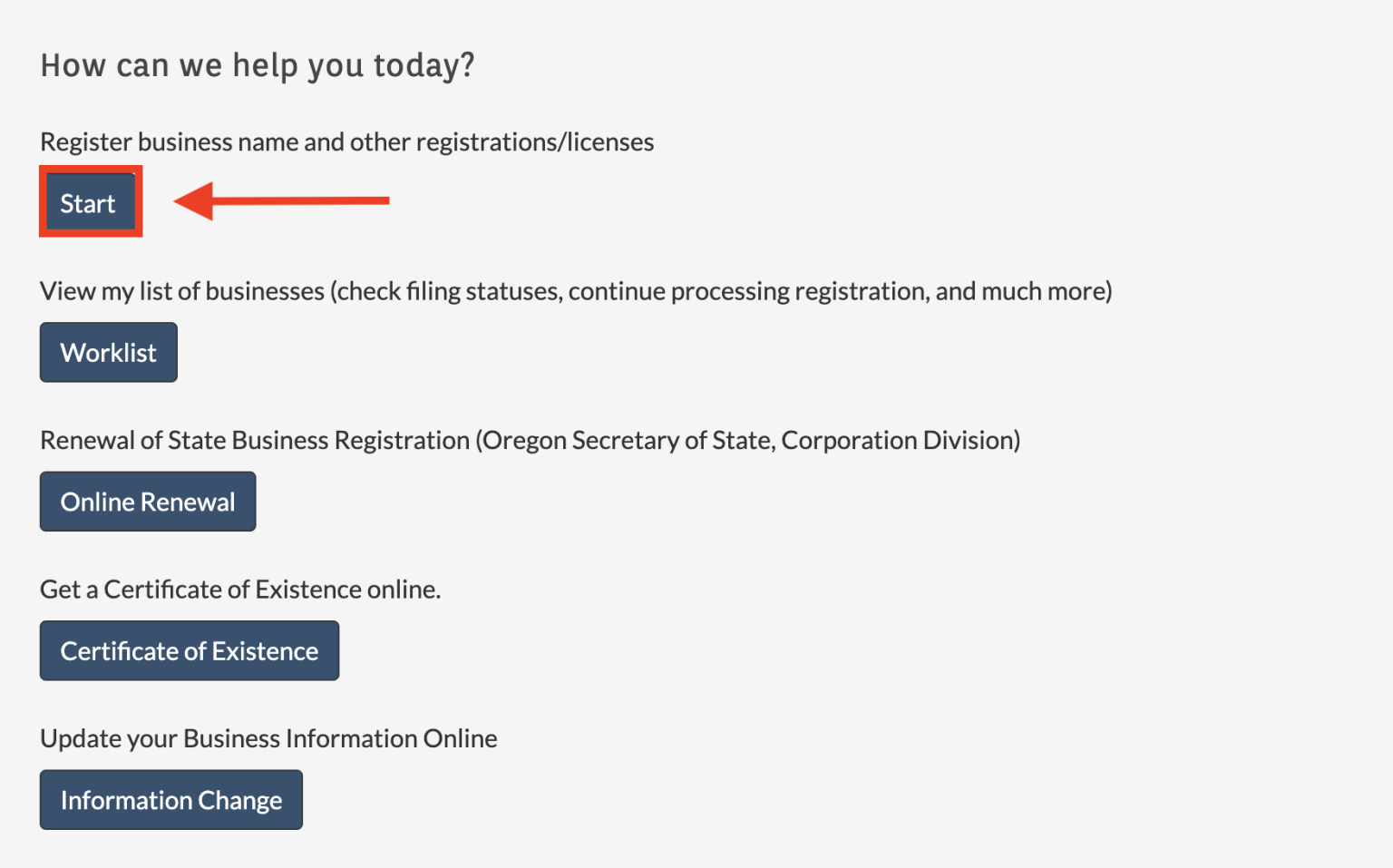Image resolution: width=1393 pixels, height=868 pixels.
Task: Open the Worklist of businesses
Action: 108,353
